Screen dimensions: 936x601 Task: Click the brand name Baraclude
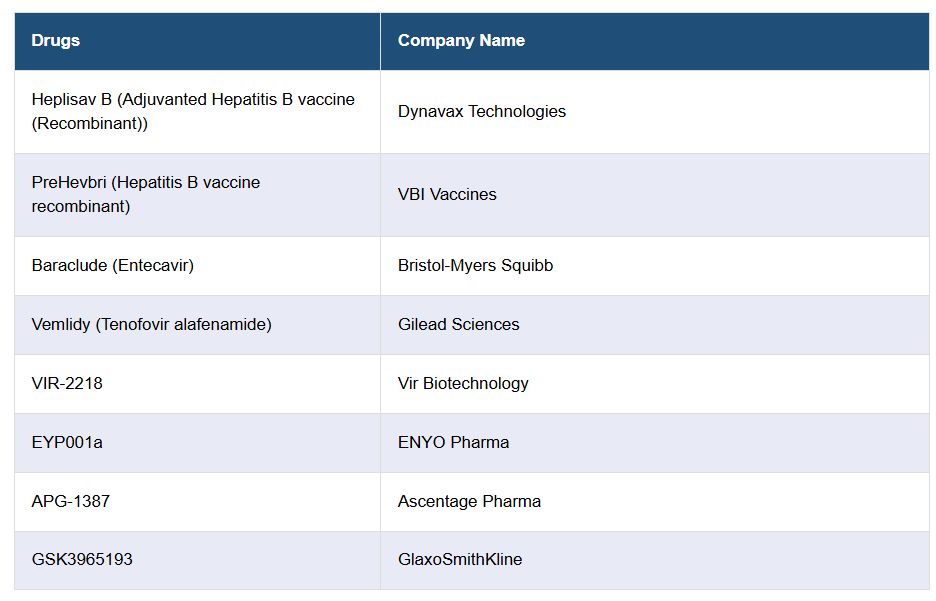[x=70, y=266]
